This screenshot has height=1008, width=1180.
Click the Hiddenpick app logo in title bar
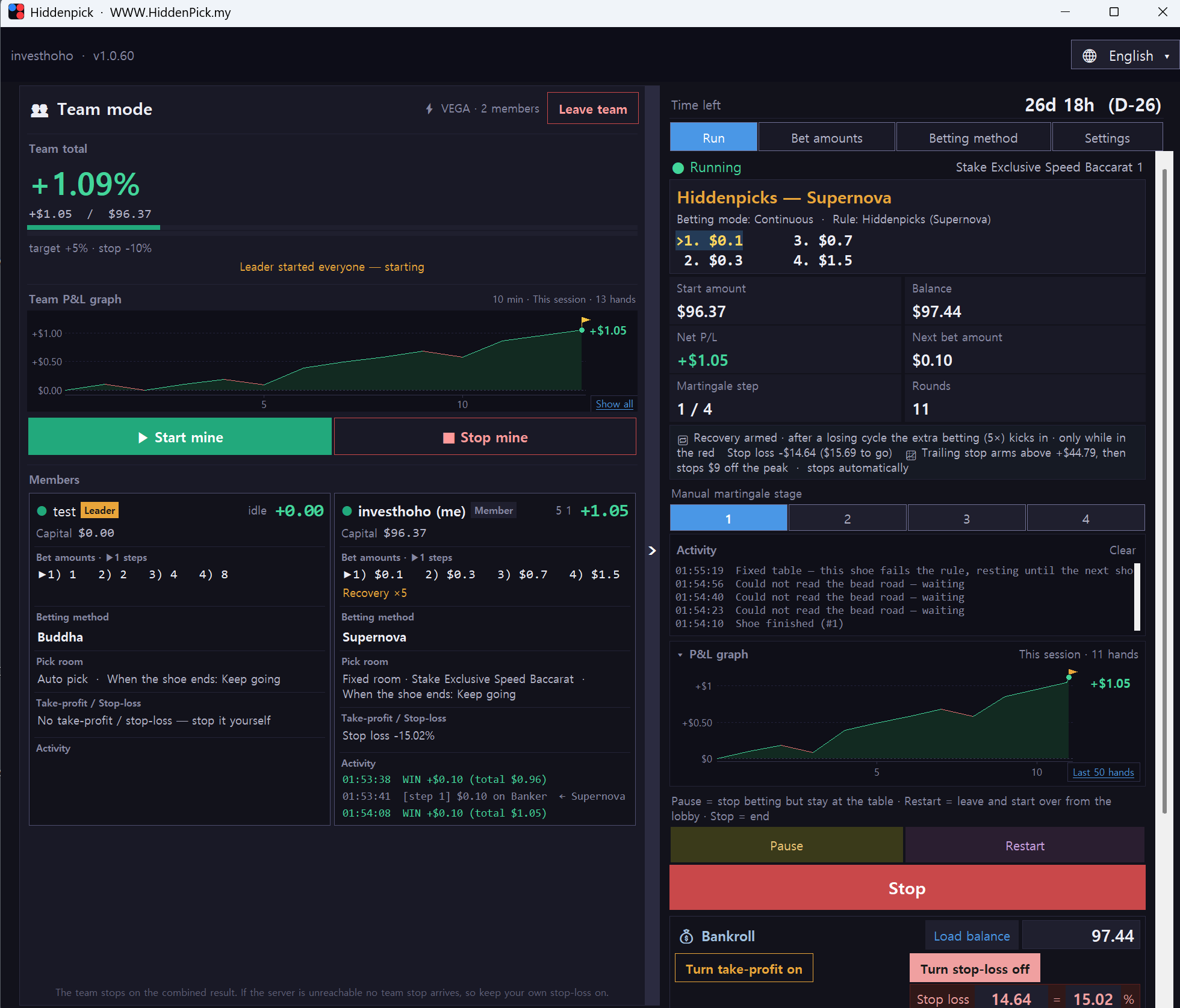(x=16, y=12)
